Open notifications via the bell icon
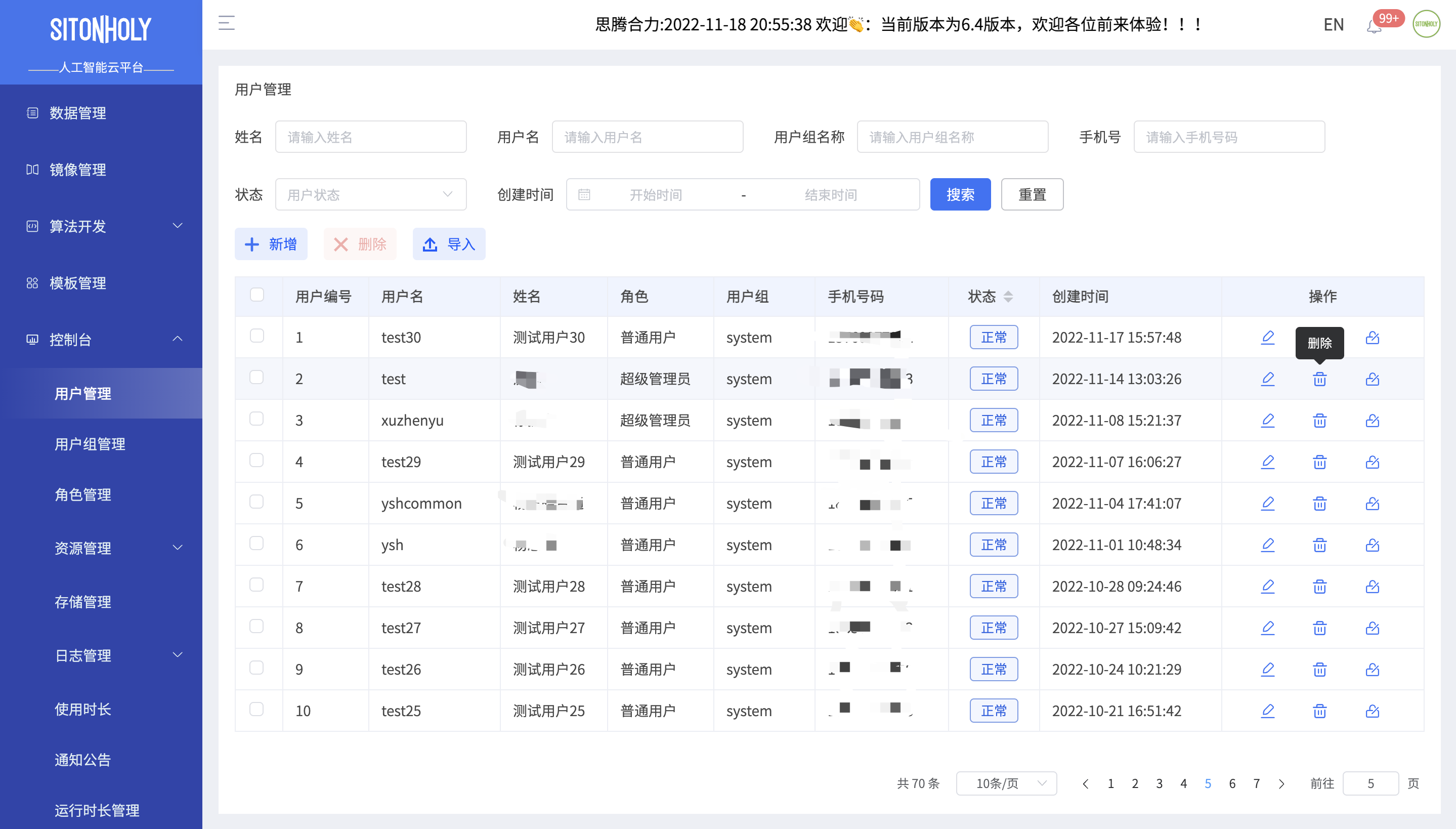The width and height of the screenshot is (1456, 829). 1374,26
